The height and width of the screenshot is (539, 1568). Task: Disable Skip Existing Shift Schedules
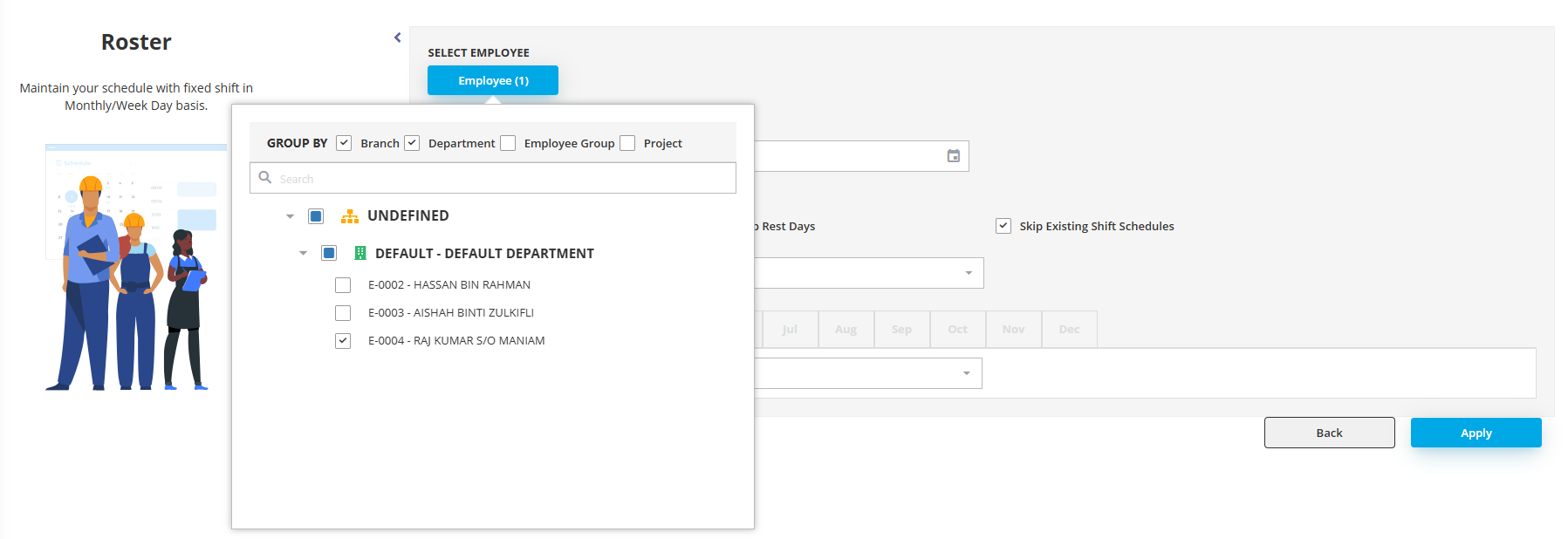tap(1003, 226)
